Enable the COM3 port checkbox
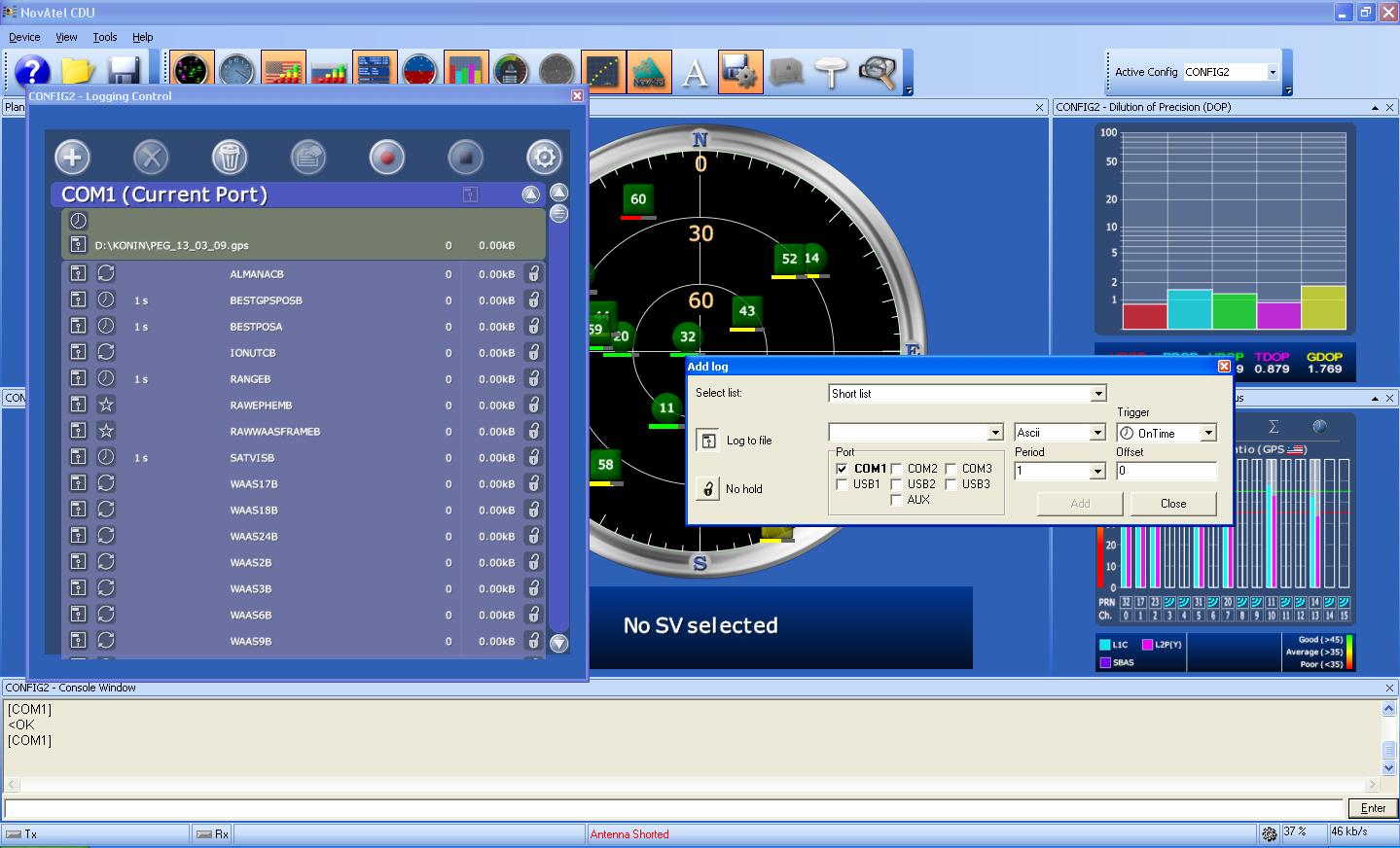The image size is (1400, 848). pyautogui.click(x=951, y=468)
